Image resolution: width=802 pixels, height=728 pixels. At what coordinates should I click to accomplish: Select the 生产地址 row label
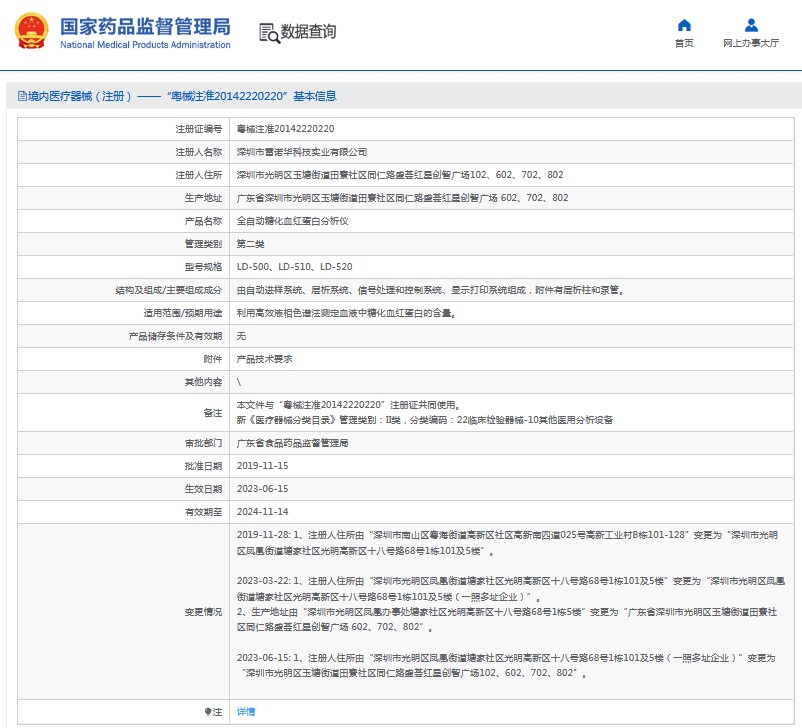click(203, 198)
